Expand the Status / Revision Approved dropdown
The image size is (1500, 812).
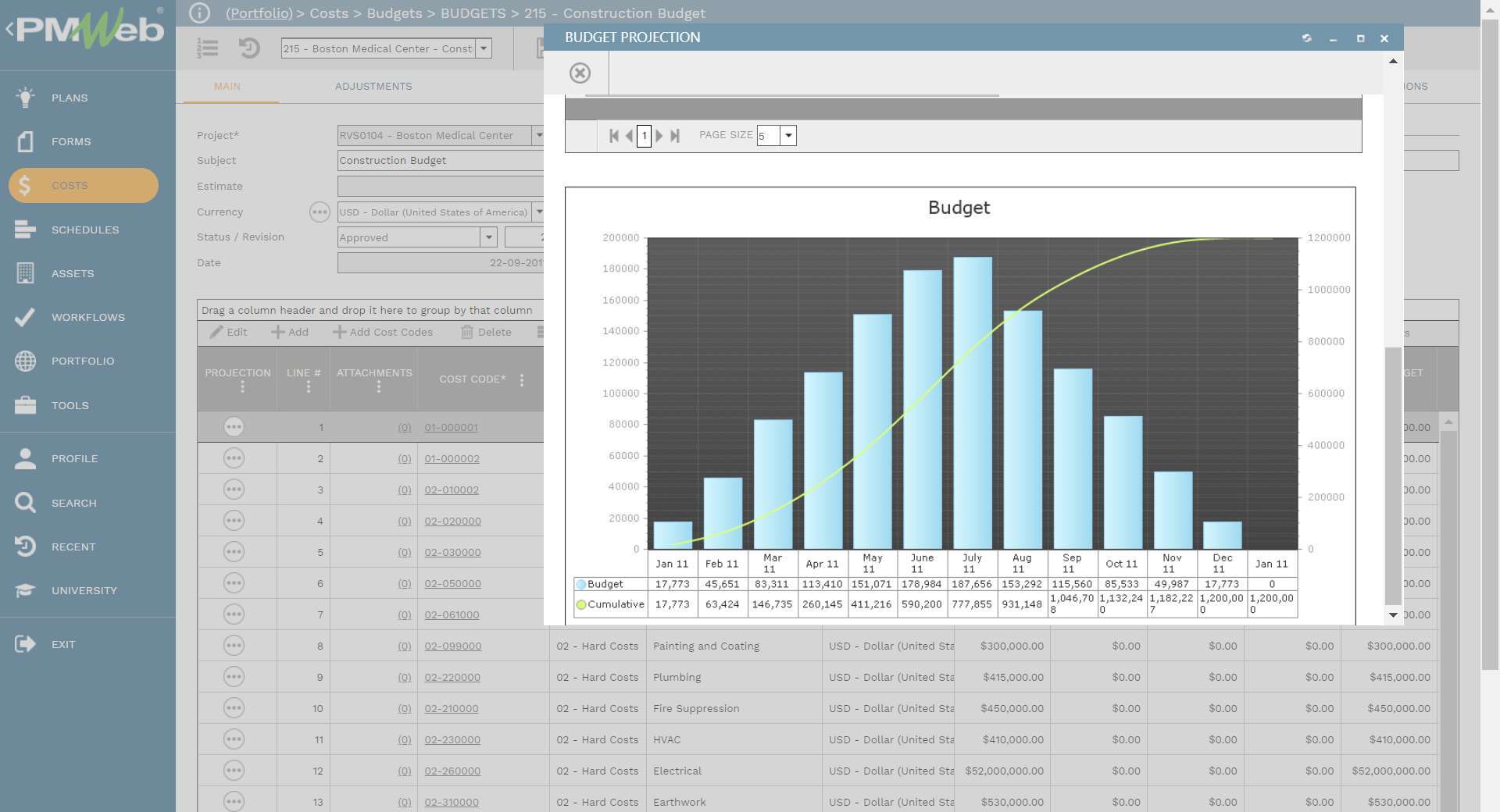click(489, 237)
